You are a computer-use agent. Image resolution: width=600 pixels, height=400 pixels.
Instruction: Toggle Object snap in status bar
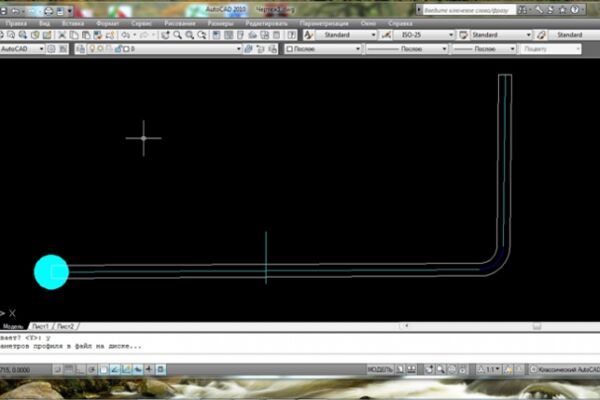point(103,369)
